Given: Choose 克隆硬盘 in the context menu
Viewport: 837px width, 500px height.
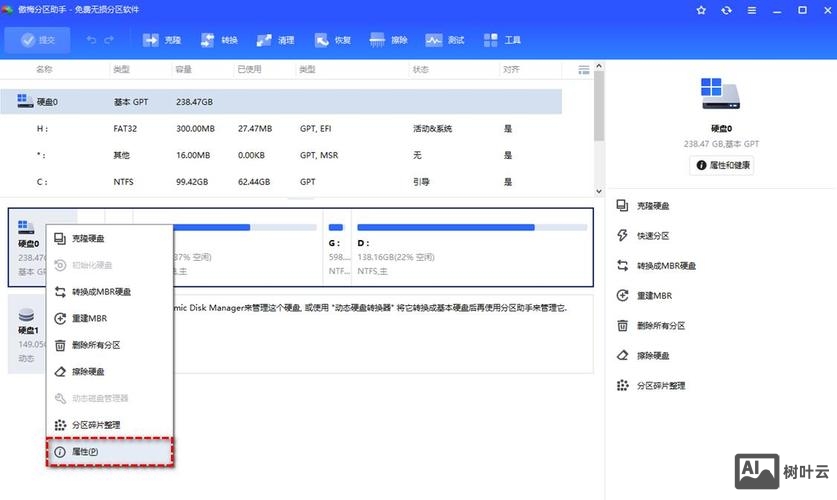Looking at the screenshot, I should [x=109, y=238].
